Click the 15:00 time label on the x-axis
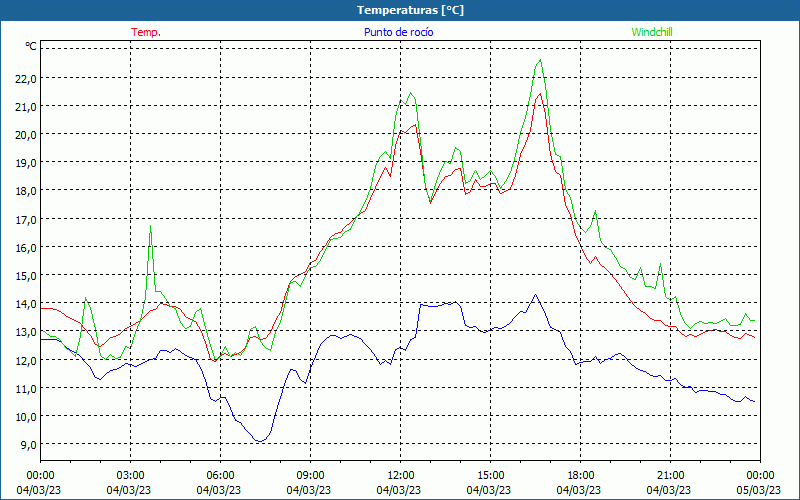 (x=490, y=476)
